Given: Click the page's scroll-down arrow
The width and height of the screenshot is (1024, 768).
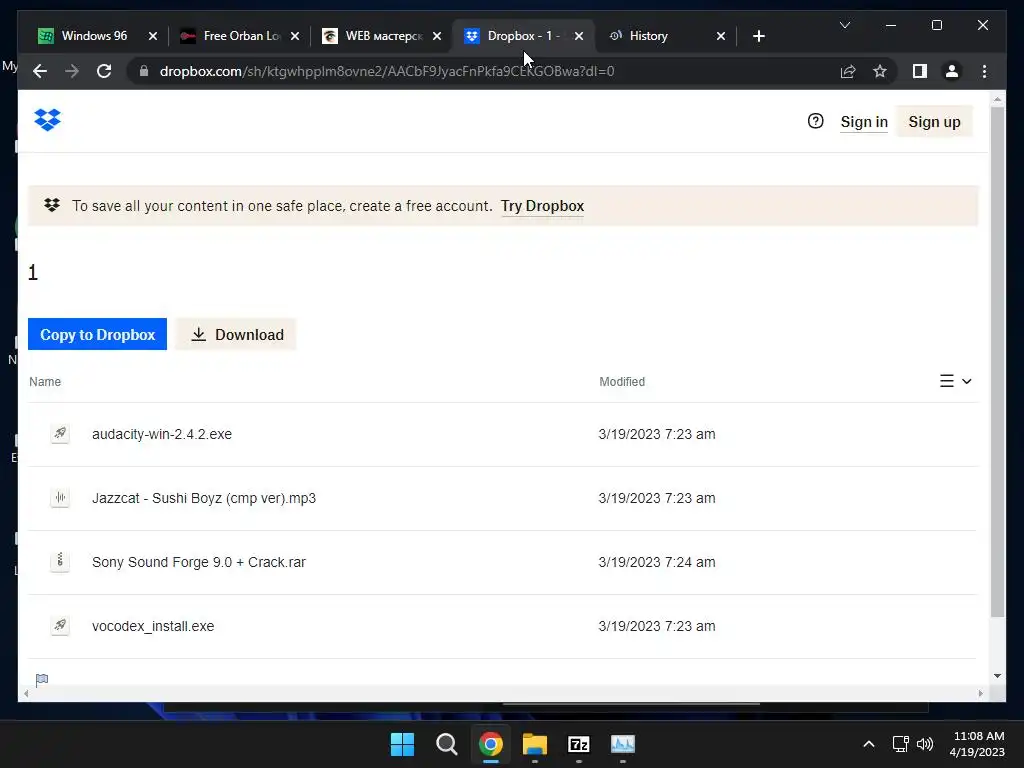Looking at the screenshot, I should click(997, 676).
